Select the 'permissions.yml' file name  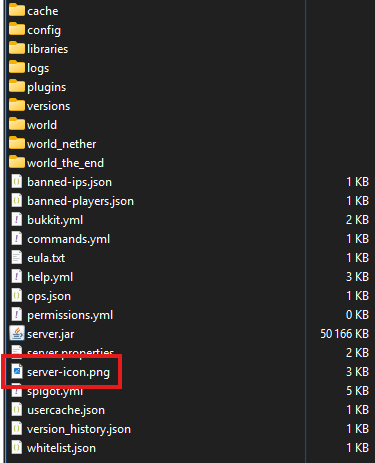pos(70,315)
